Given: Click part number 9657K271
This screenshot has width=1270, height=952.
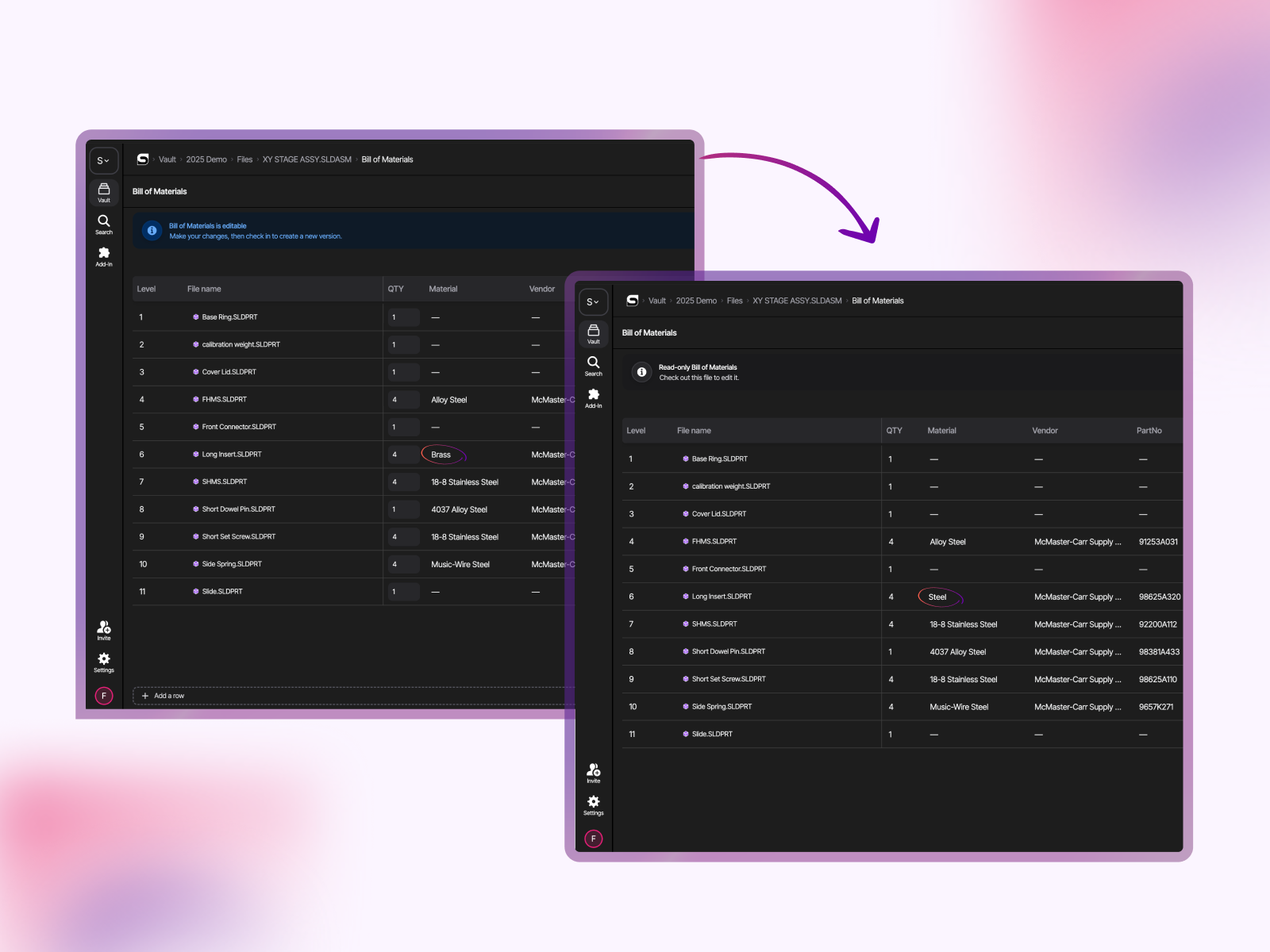Looking at the screenshot, I should (1156, 707).
